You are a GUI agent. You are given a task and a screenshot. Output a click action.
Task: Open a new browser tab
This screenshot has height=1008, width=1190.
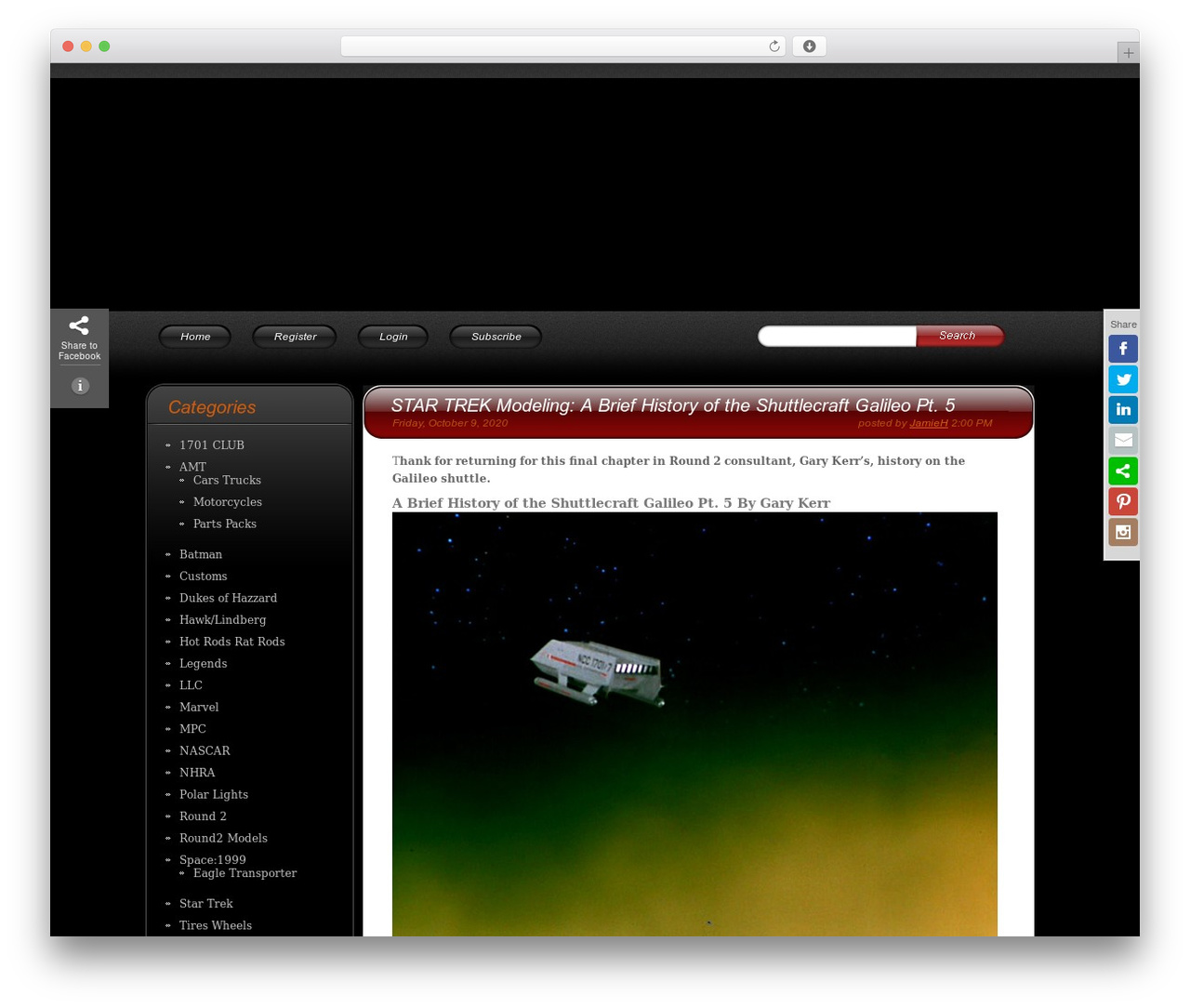coord(1128,53)
